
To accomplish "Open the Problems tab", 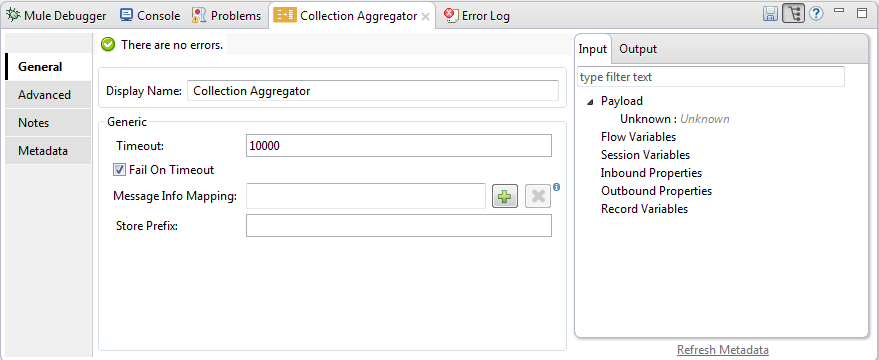I will click(x=226, y=16).
